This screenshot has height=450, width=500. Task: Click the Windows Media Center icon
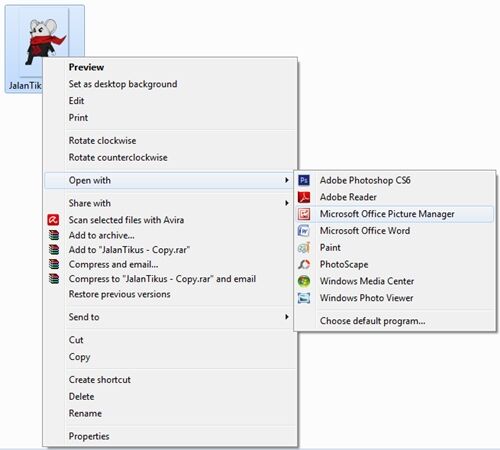[304, 281]
